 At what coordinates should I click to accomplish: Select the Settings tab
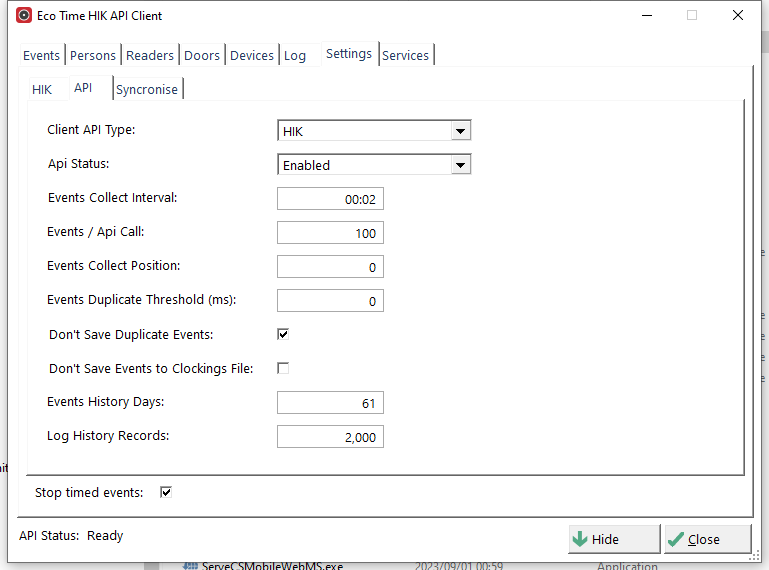(349, 53)
